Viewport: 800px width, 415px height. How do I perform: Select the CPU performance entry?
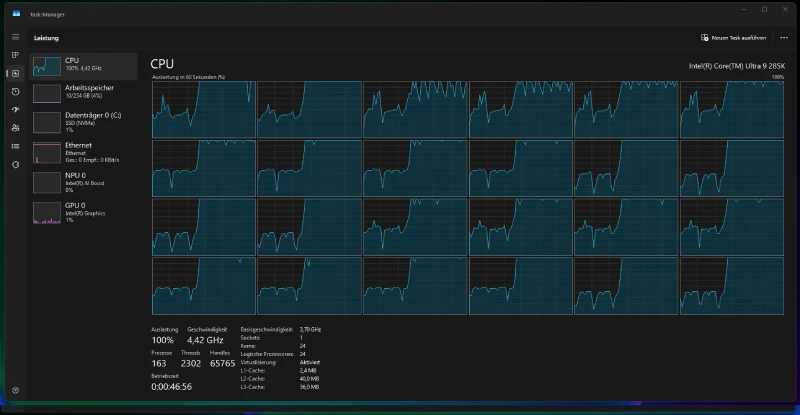[83, 66]
